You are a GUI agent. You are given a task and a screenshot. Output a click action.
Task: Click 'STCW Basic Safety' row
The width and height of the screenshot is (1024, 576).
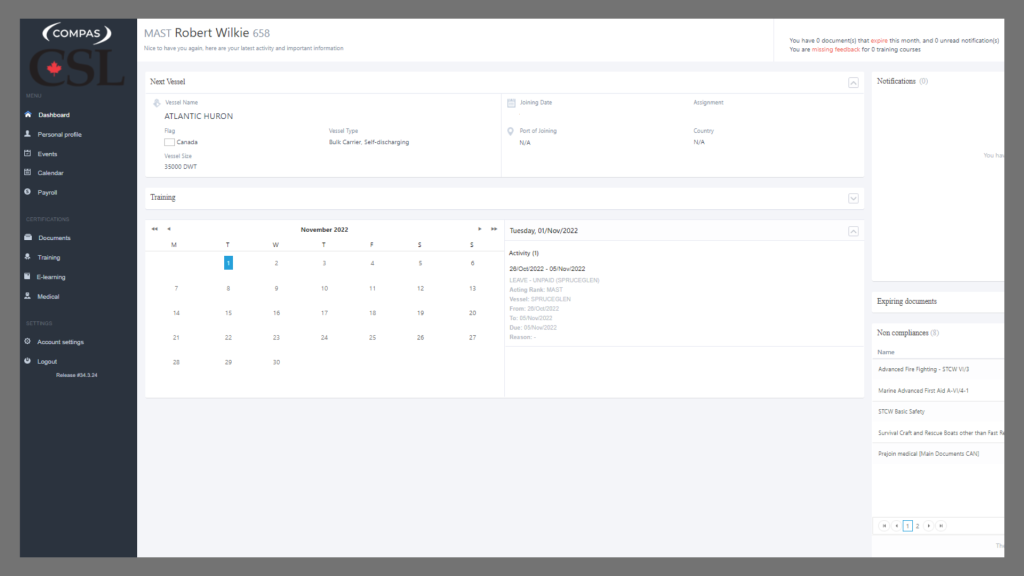(938, 411)
